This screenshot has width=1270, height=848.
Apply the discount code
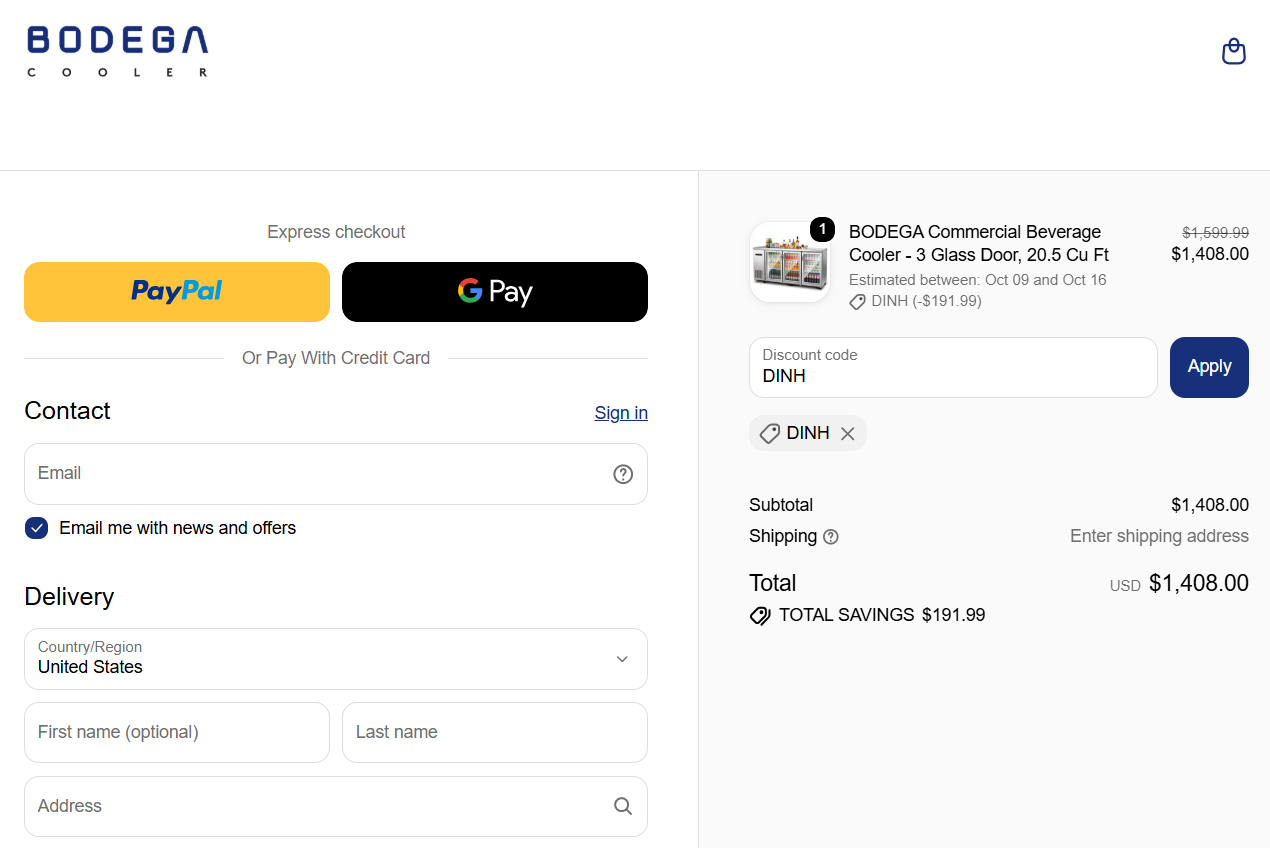click(1209, 367)
